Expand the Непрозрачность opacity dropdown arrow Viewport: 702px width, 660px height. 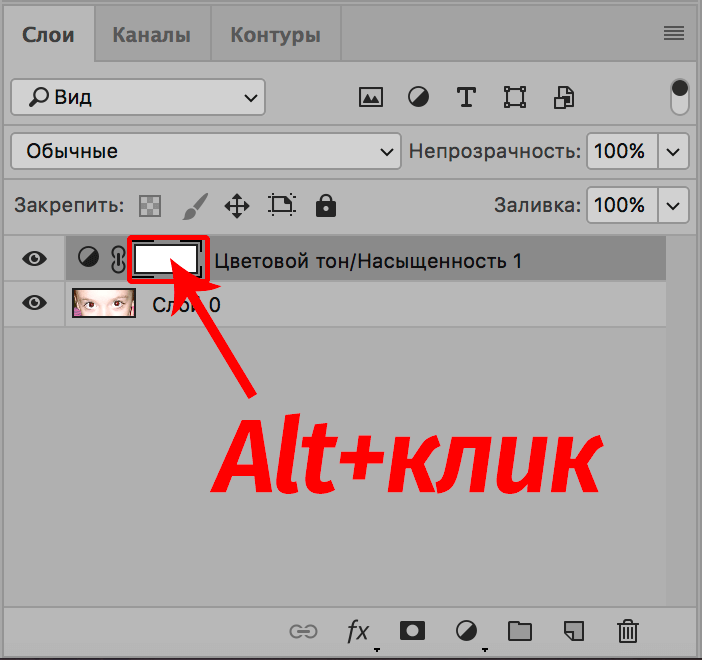click(x=673, y=152)
